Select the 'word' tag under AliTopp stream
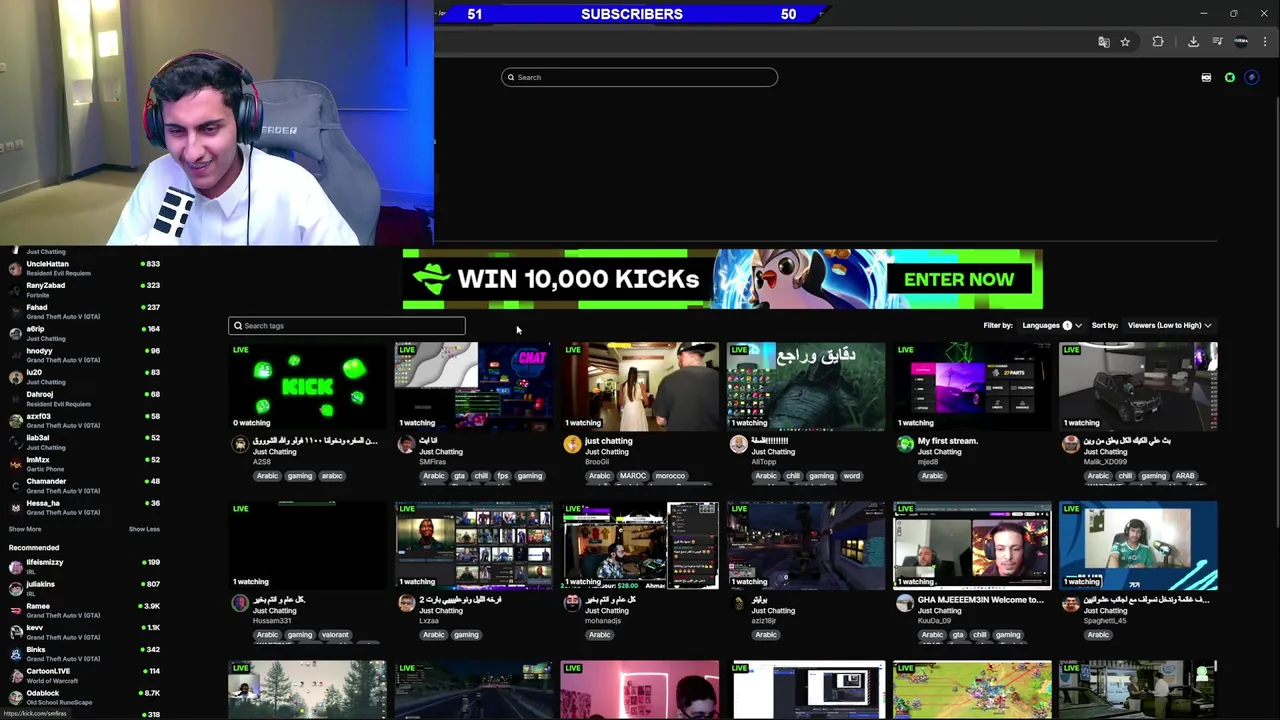Screen dimensions: 1280x720 pyautogui.click(x=851, y=476)
